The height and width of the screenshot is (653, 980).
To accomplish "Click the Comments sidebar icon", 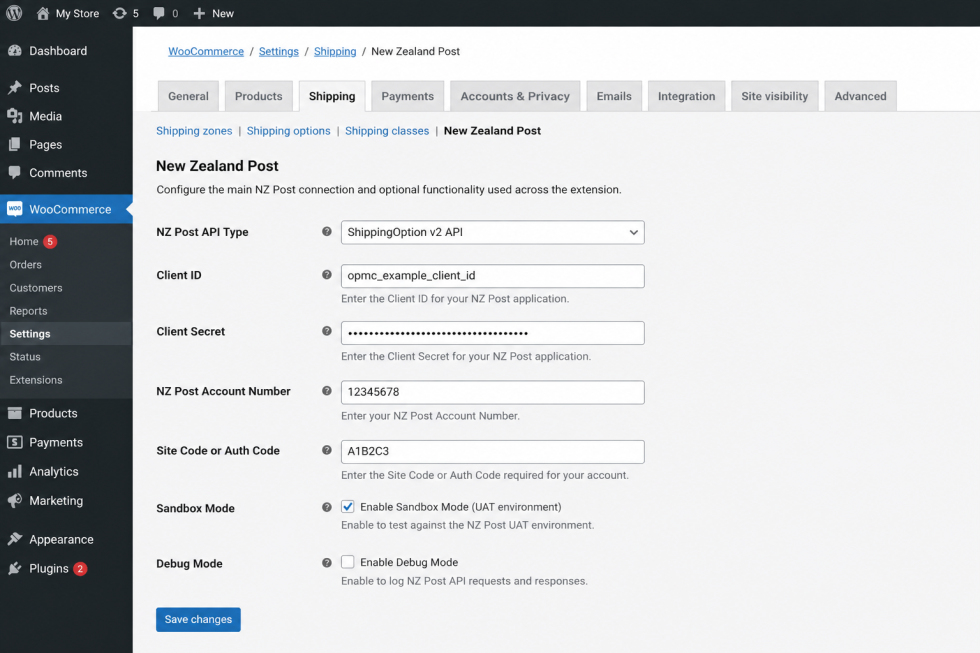I will [14, 172].
